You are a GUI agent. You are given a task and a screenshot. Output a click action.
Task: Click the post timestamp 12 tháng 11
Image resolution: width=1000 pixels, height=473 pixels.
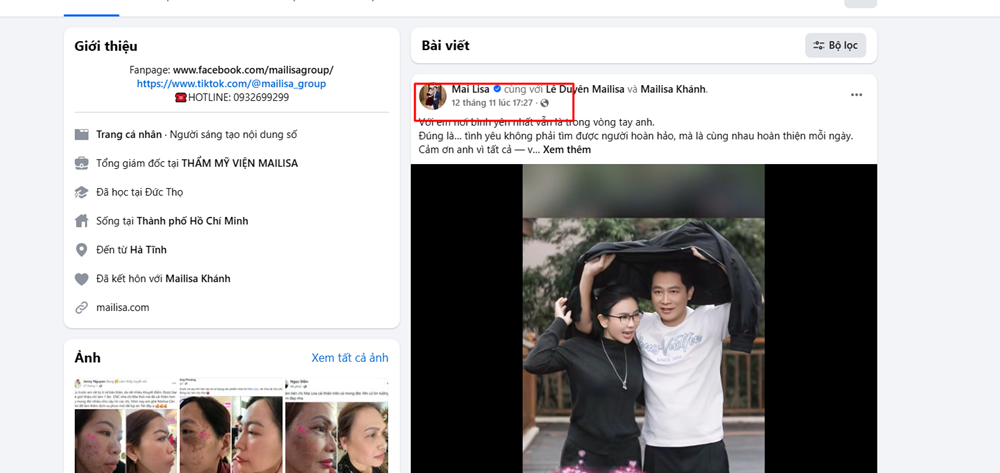(492, 103)
